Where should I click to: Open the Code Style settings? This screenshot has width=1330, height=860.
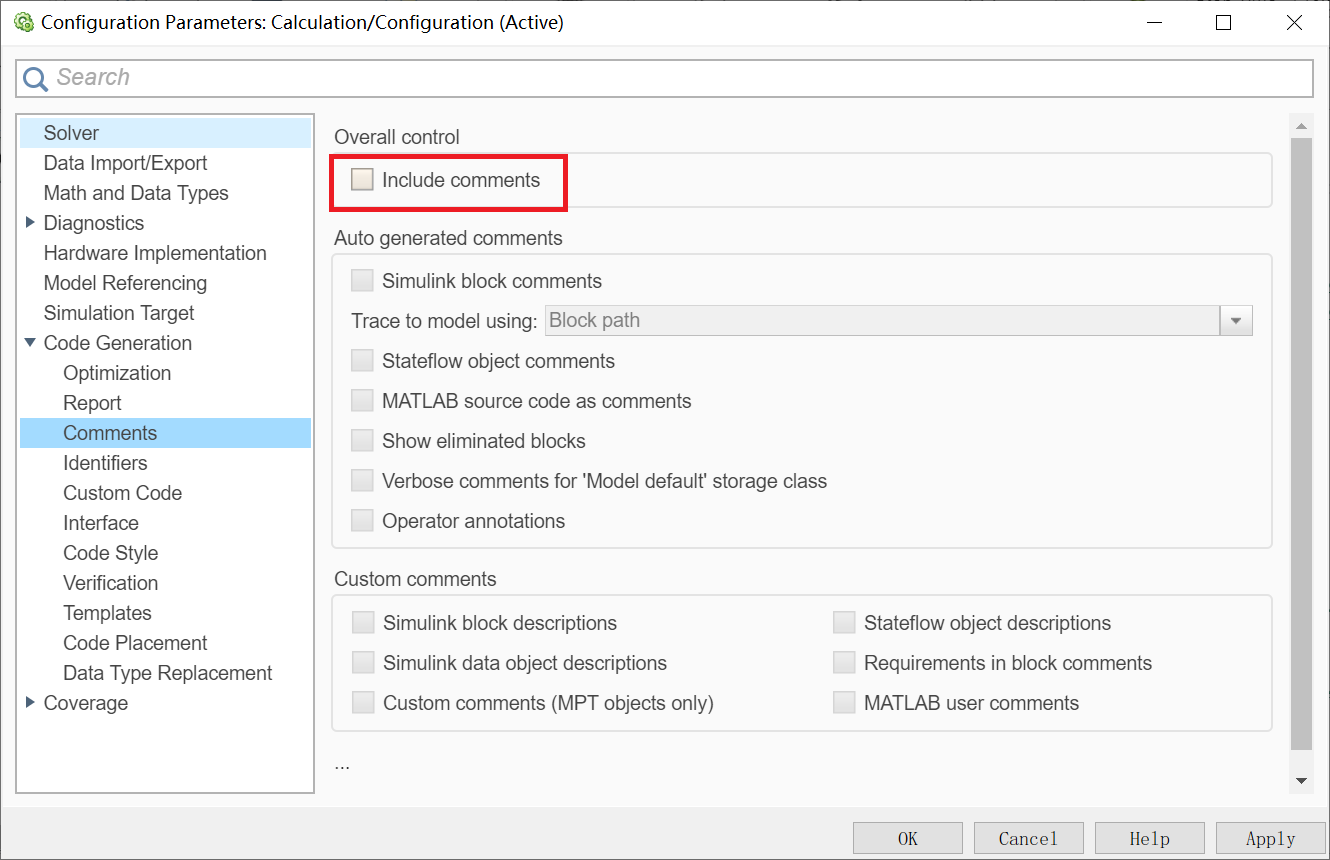[110, 552]
